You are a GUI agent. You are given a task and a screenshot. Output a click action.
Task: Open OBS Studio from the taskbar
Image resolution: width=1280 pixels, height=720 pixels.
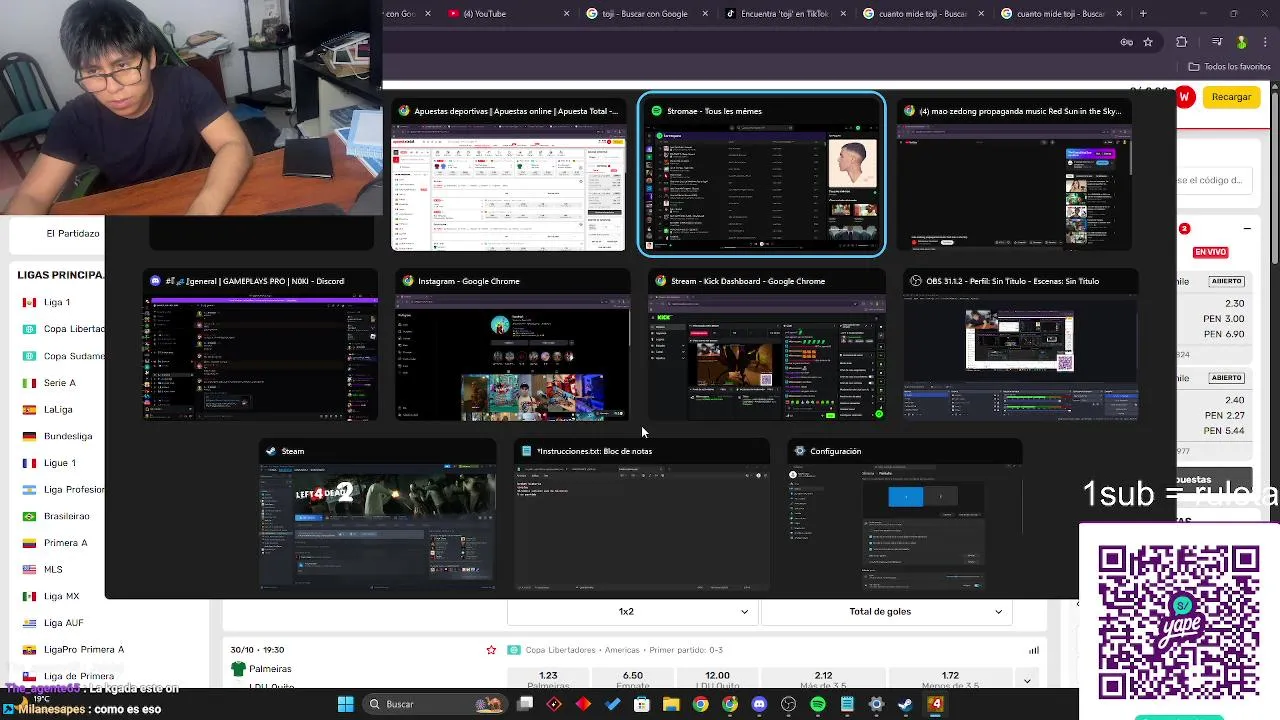[788, 704]
